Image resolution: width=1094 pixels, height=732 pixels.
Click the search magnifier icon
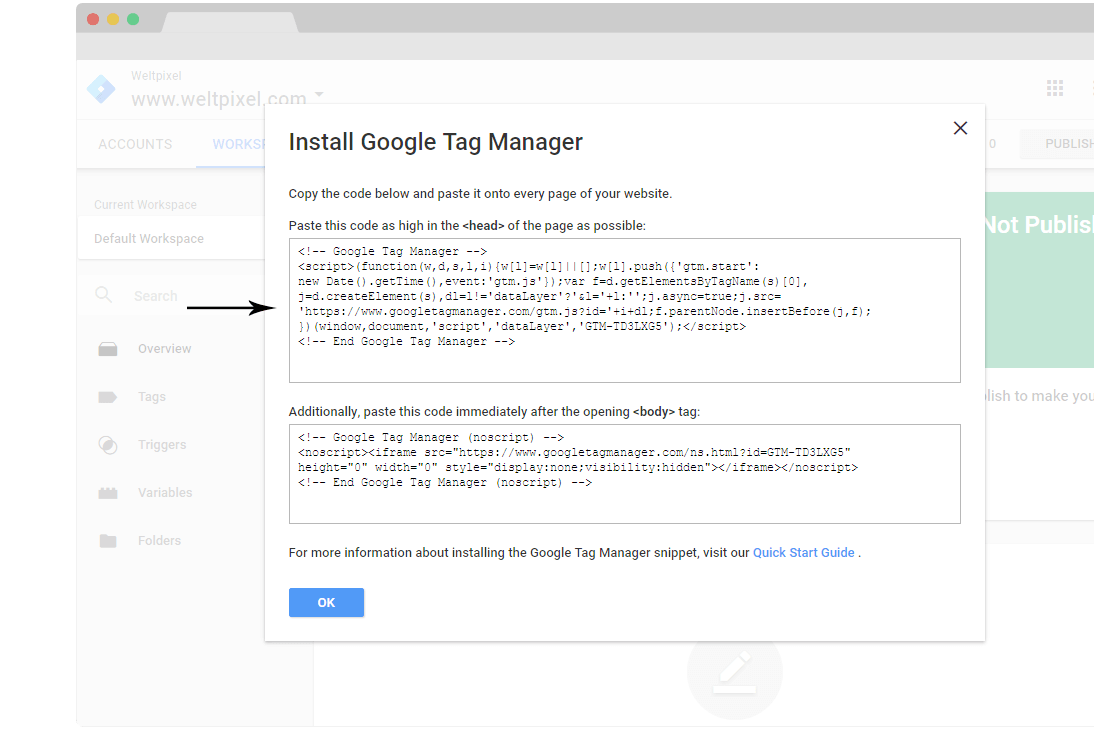pos(104,296)
